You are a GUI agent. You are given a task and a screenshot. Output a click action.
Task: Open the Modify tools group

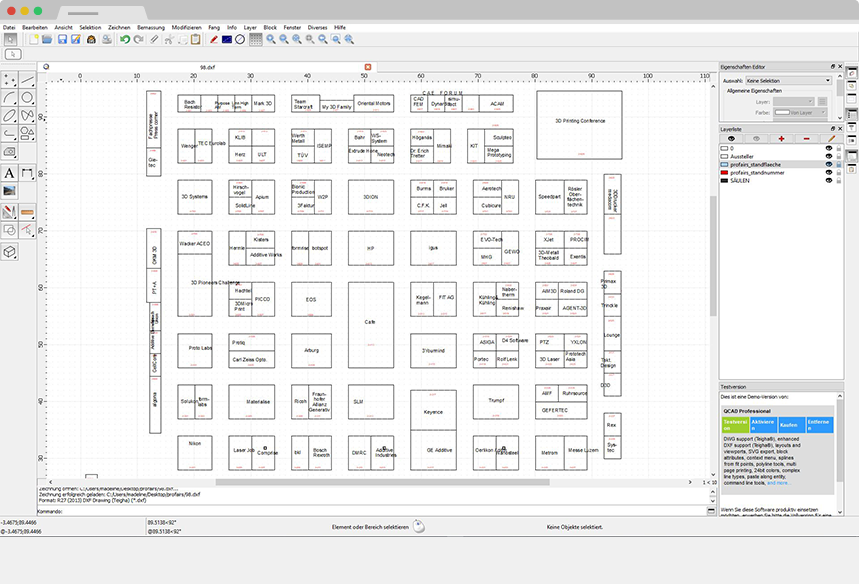point(9,212)
